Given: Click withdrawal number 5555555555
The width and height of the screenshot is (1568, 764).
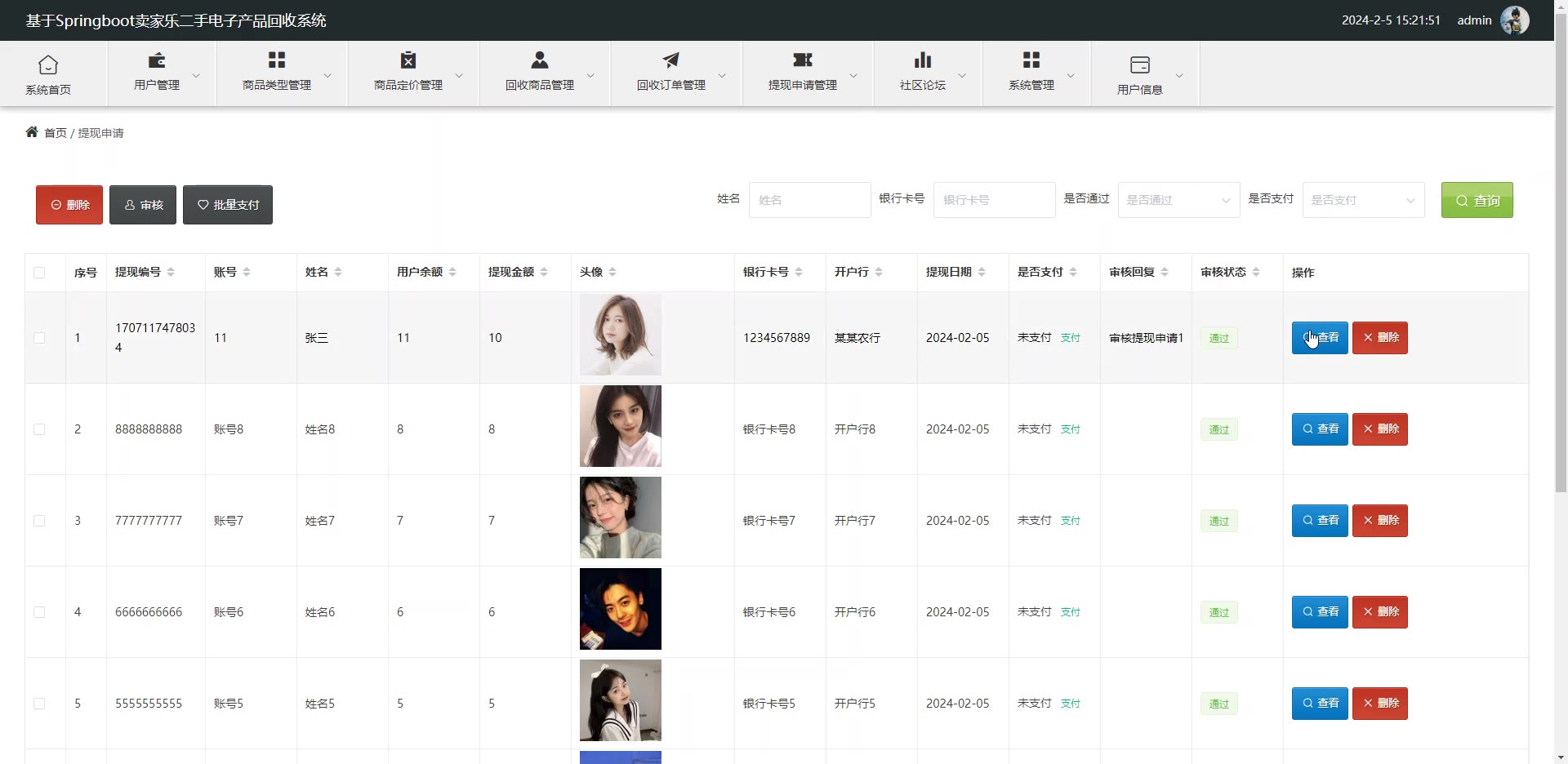Looking at the screenshot, I should [x=149, y=704].
